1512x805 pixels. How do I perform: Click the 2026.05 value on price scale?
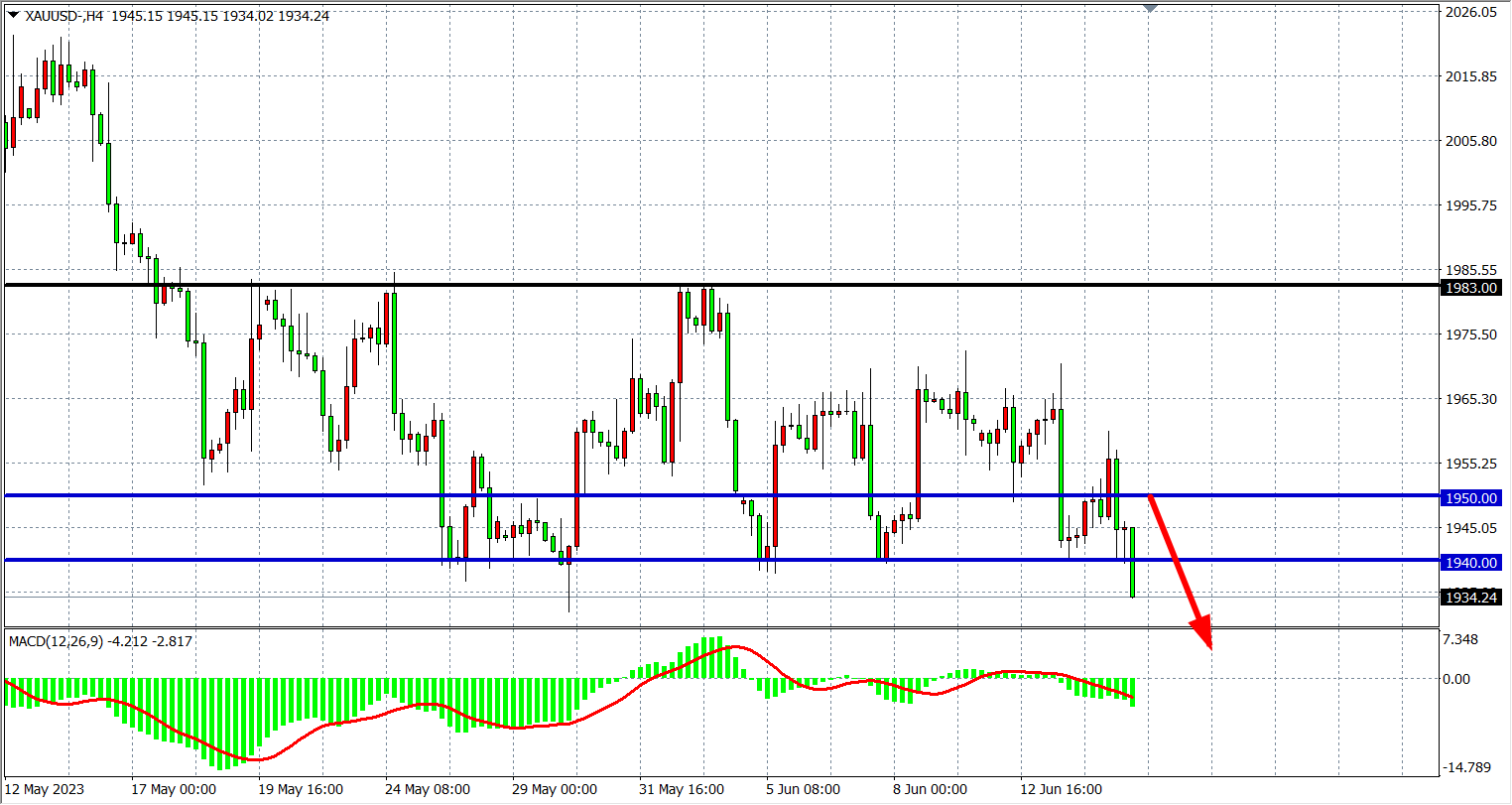click(x=1473, y=12)
